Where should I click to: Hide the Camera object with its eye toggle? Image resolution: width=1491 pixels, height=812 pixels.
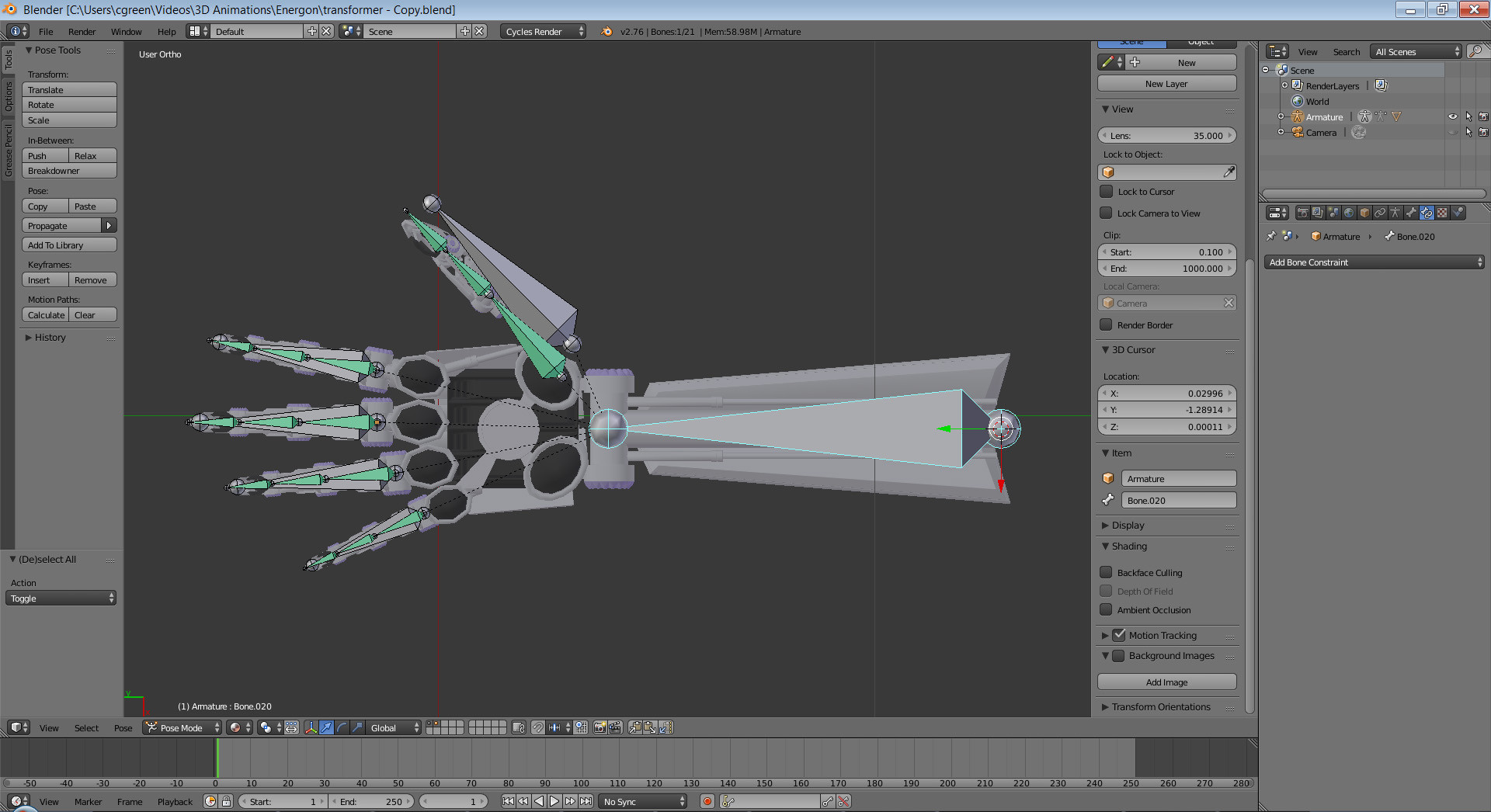click(1452, 132)
